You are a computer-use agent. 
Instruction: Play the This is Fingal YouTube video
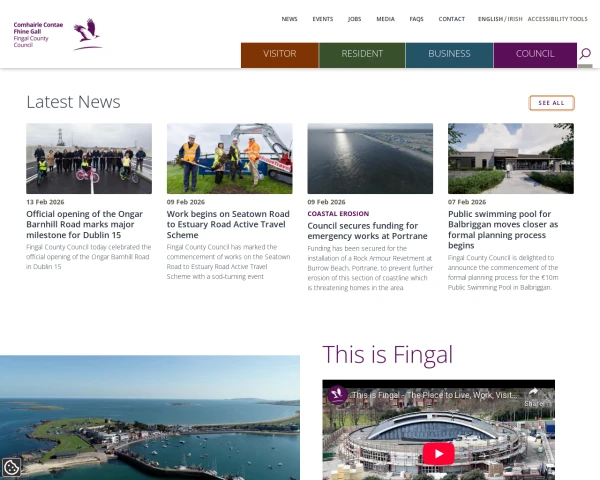(x=439, y=454)
